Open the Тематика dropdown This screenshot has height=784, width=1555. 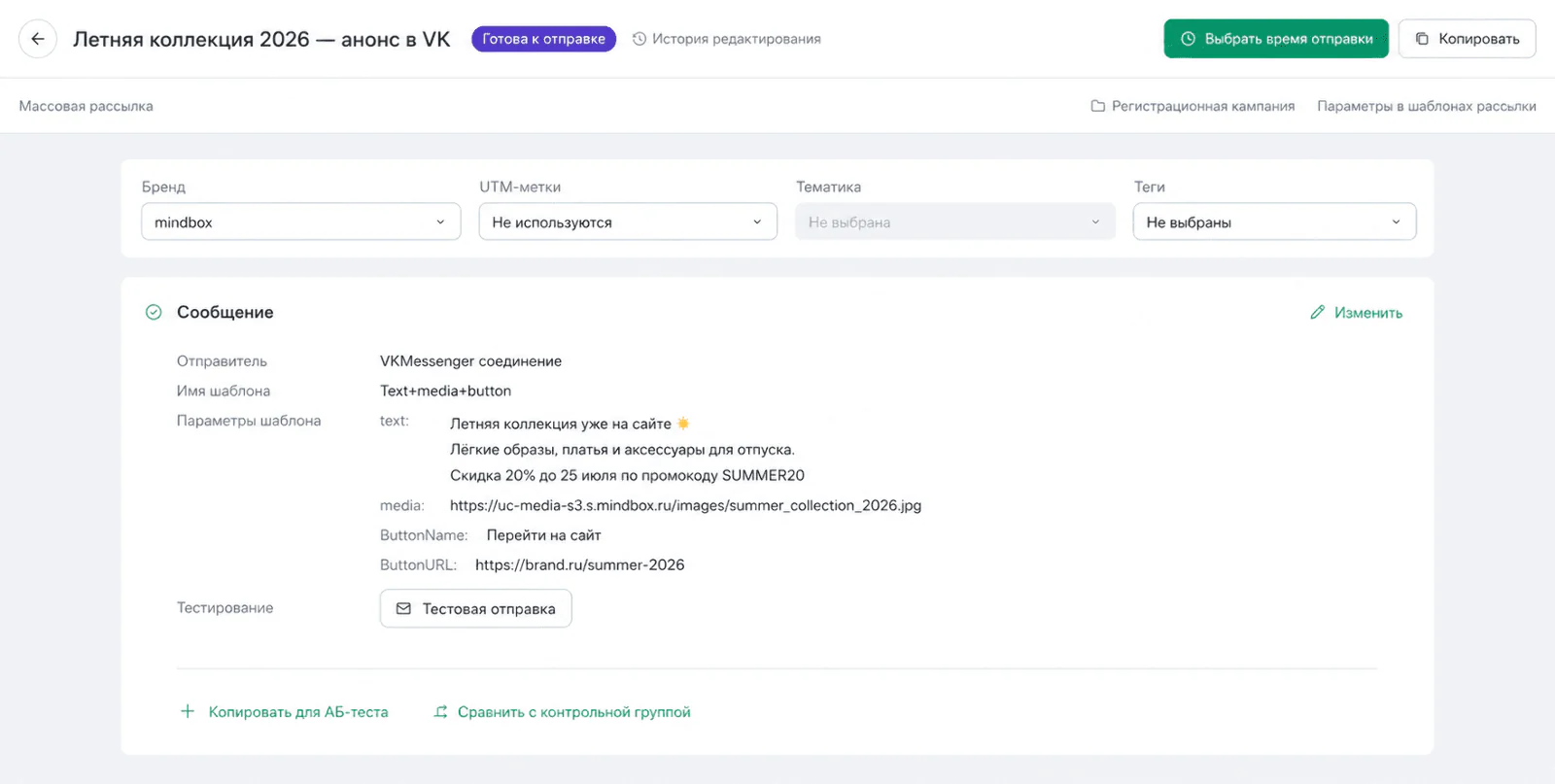[x=955, y=222]
